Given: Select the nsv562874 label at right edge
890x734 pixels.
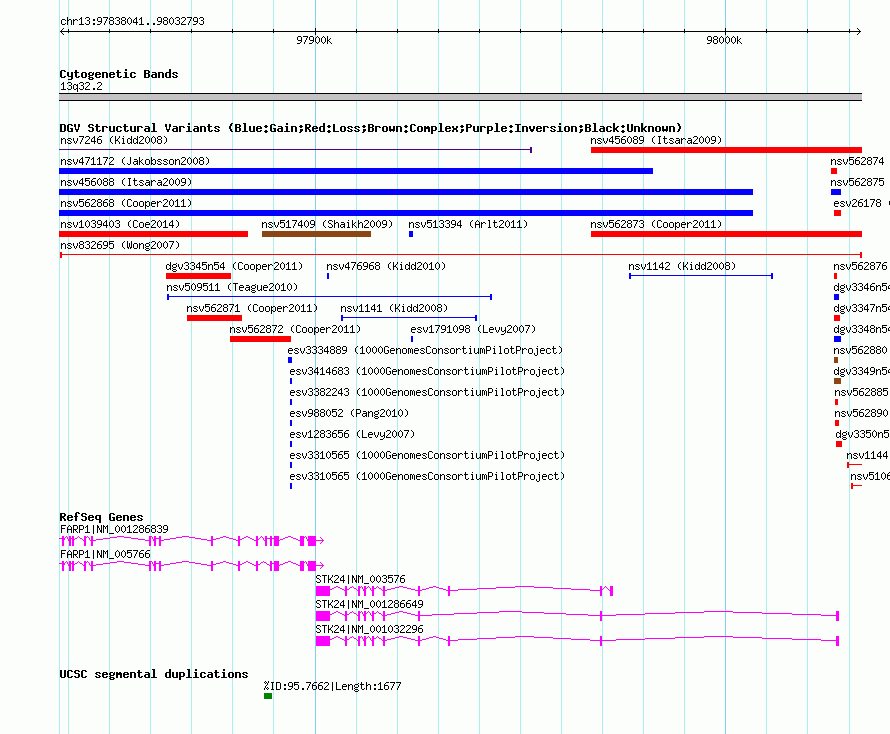Looking at the screenshot, I should tap(857, 161).
